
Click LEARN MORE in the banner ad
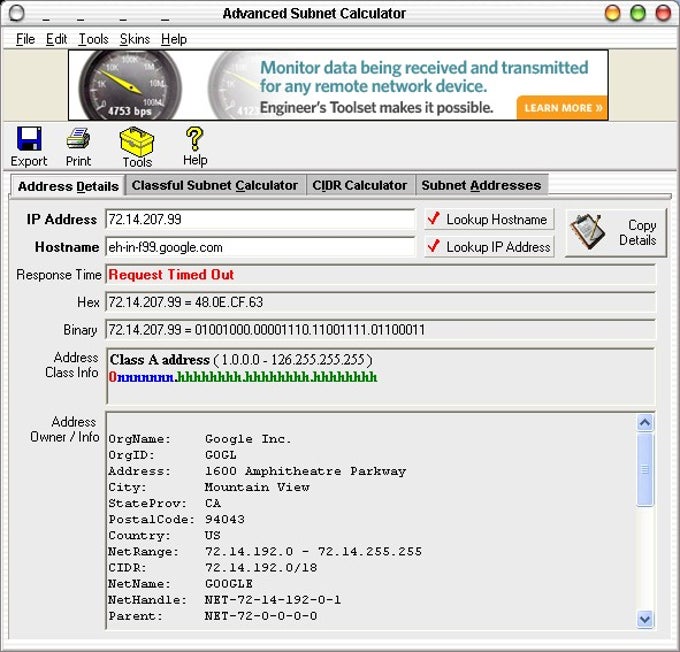(562, 108)
